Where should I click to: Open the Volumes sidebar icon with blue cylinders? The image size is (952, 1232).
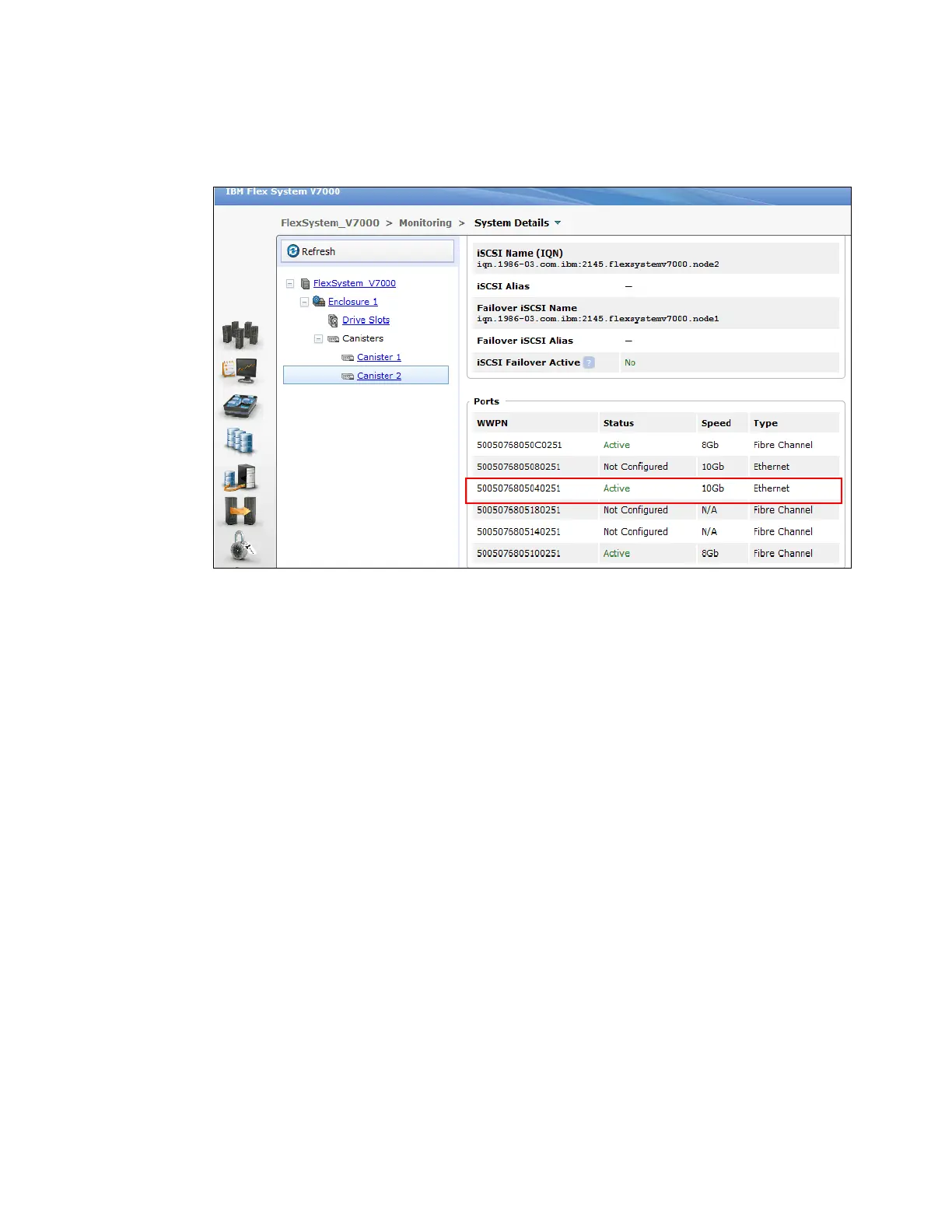240,441
